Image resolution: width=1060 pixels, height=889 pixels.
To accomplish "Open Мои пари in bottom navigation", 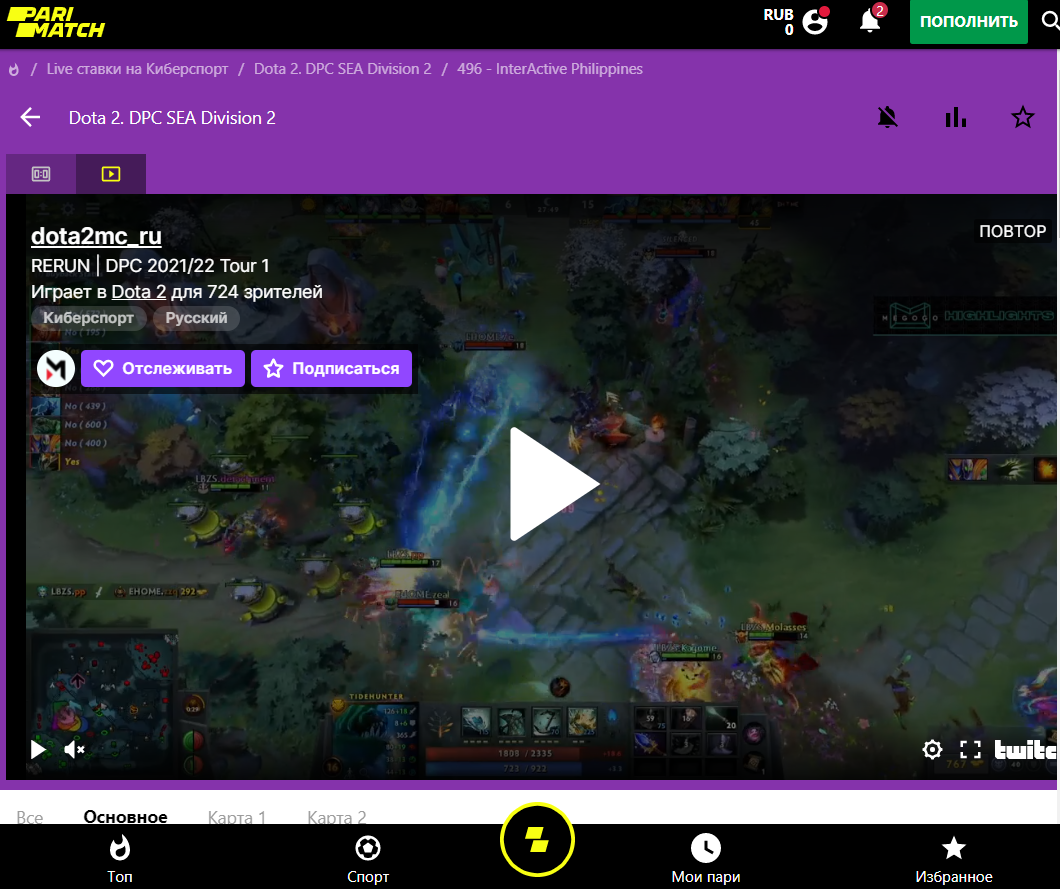I will pos(706,858).
